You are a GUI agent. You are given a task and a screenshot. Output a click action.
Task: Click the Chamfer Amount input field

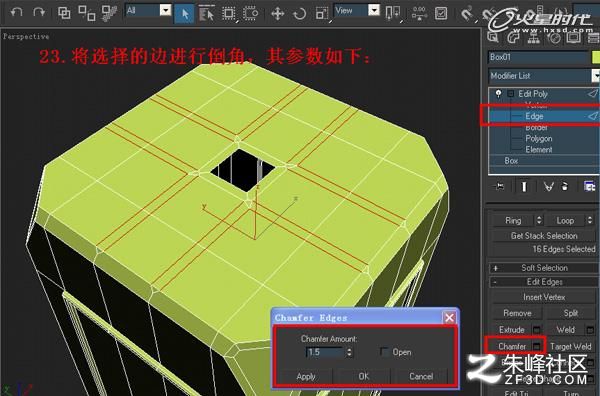[x=325, y=352]
